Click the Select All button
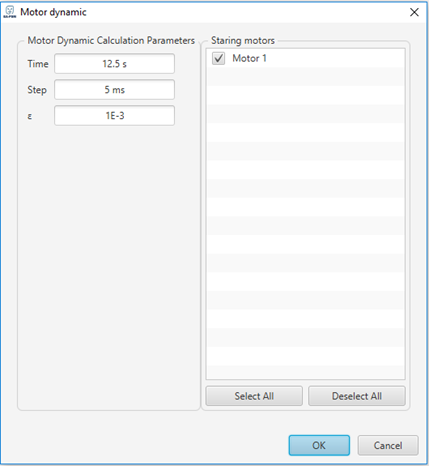Viewport: 429px width, 466px height. click(x=254, y=396)
